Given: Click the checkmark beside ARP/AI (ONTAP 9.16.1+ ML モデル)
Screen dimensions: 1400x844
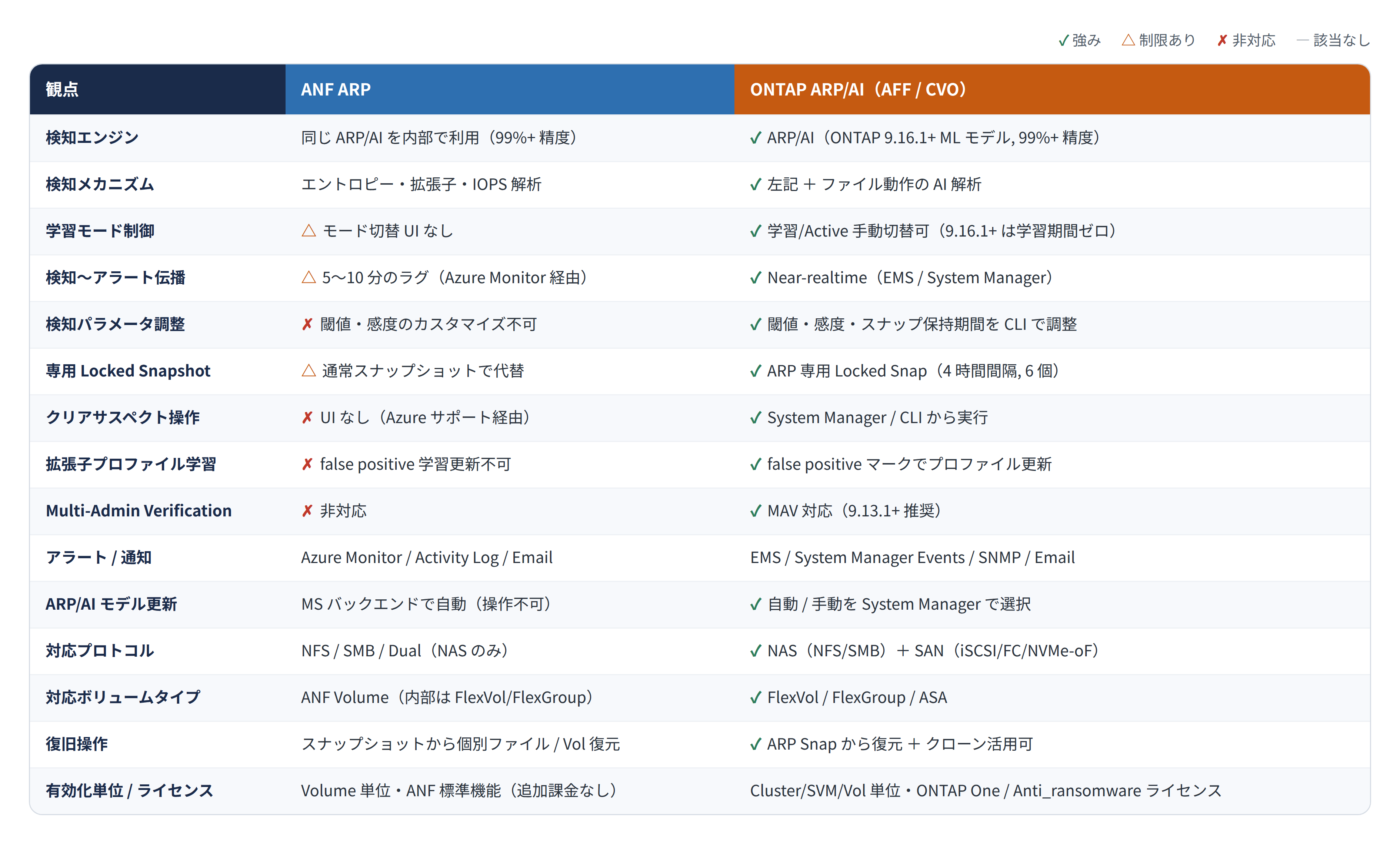Looking at the screenshot, I should click(756, 138).
